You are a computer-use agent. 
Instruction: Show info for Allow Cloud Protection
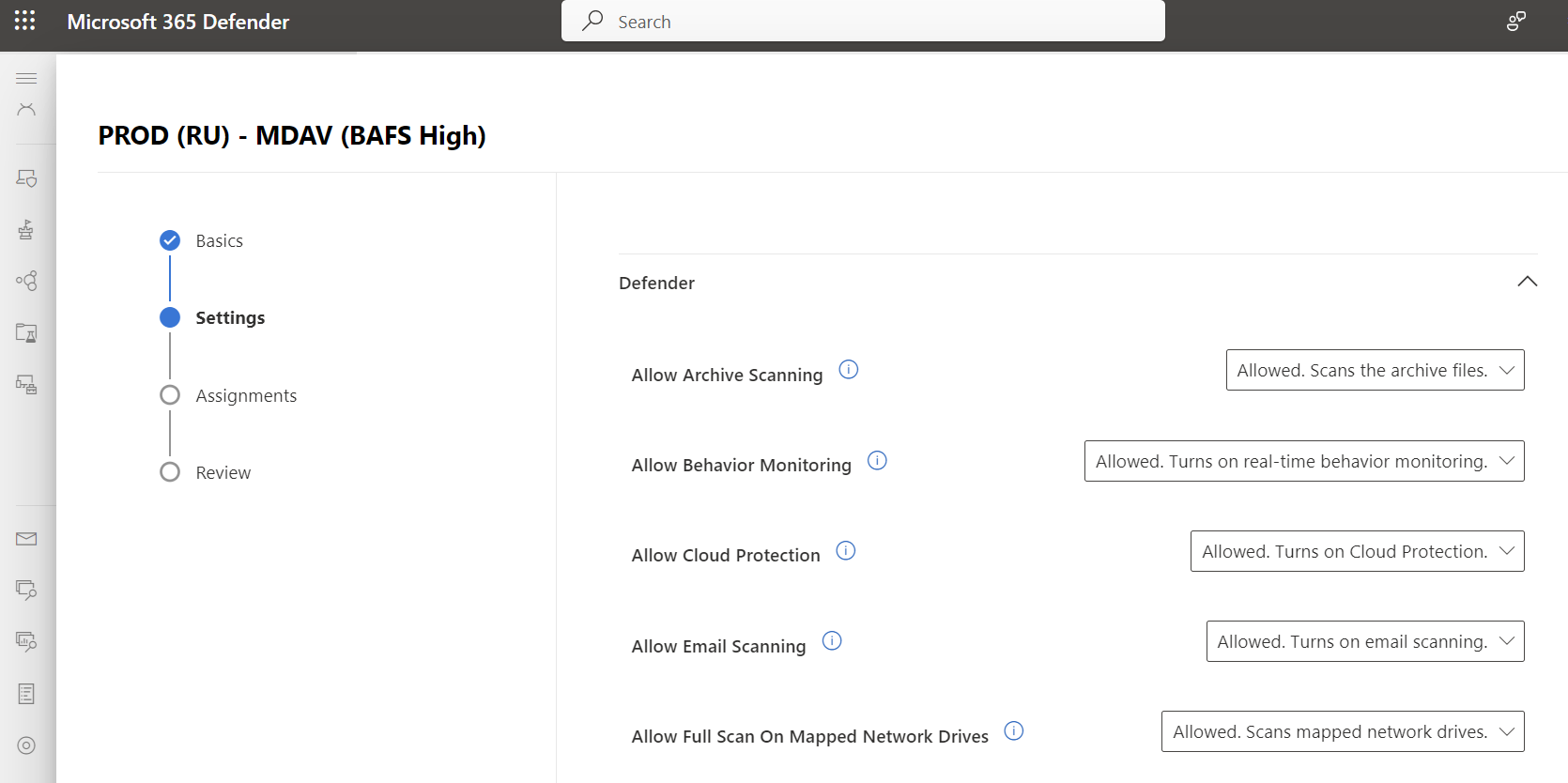point(846,550)
